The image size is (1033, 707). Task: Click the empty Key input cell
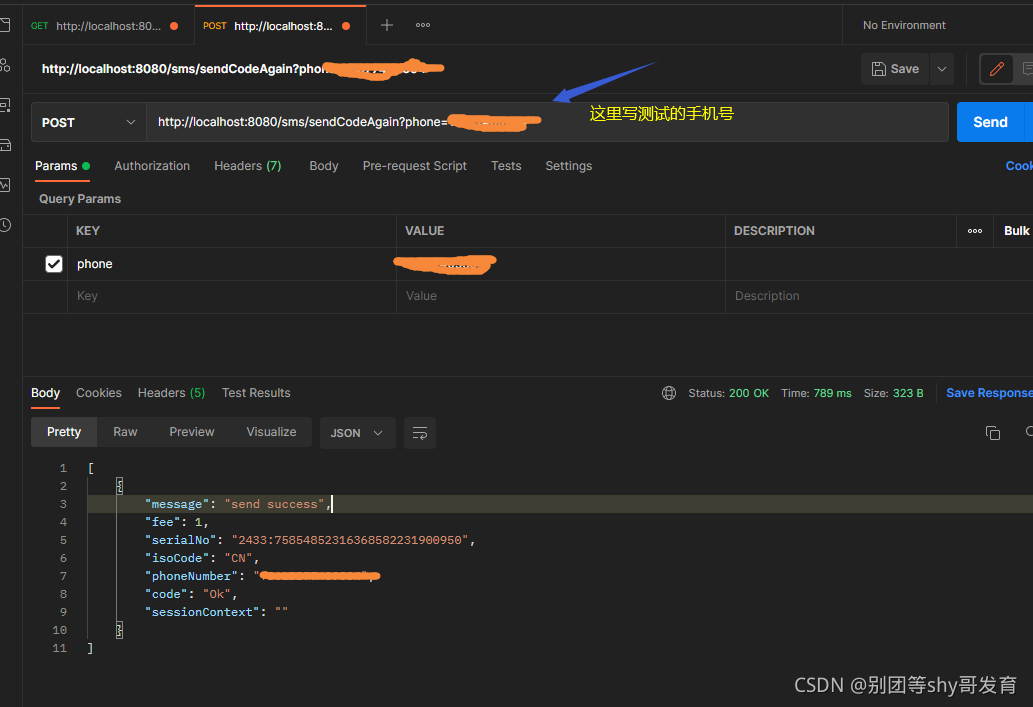[232, 297]
